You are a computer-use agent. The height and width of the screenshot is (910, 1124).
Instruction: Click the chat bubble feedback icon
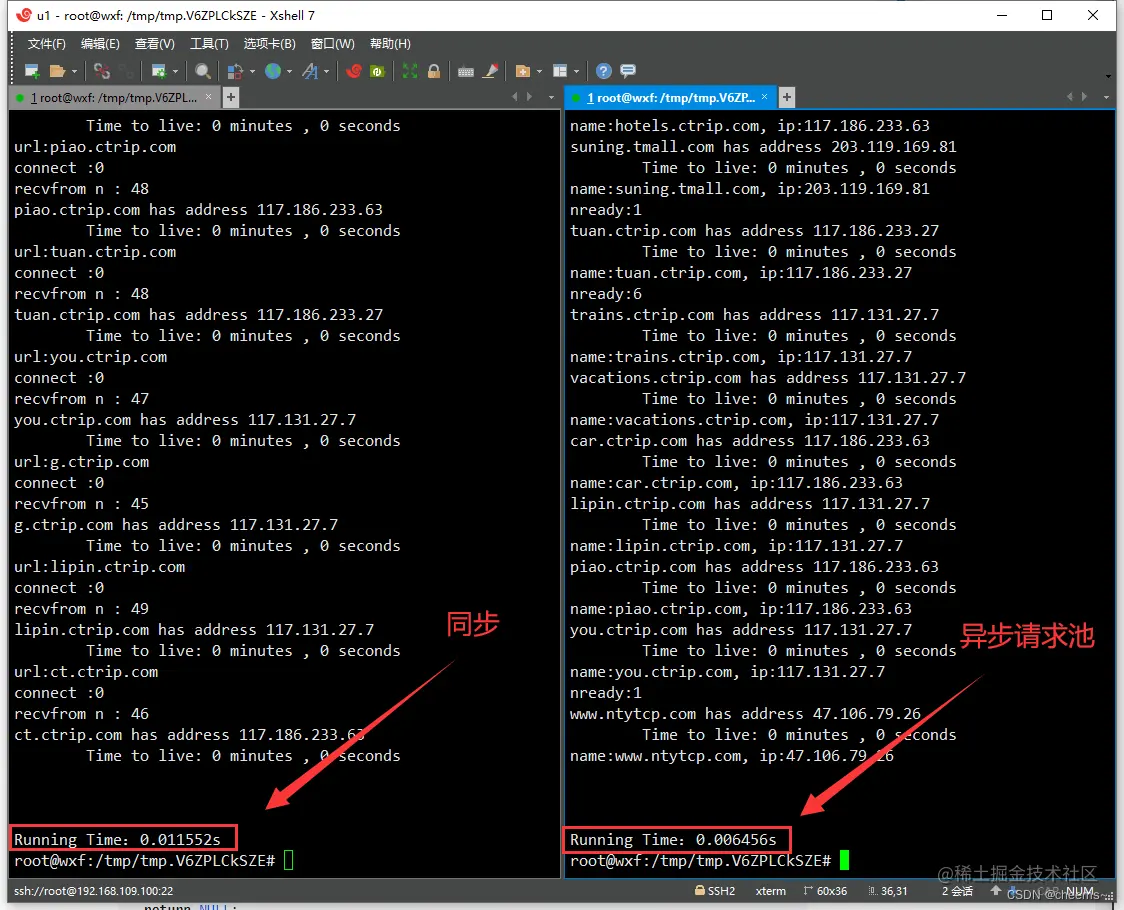point(628,70)
